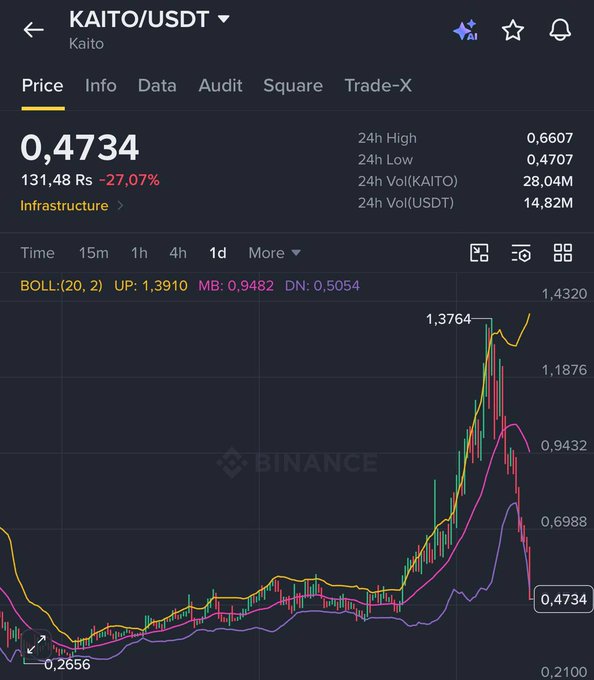
Task: Select the 1d chart interval
Action: click(x=218, y=253)
